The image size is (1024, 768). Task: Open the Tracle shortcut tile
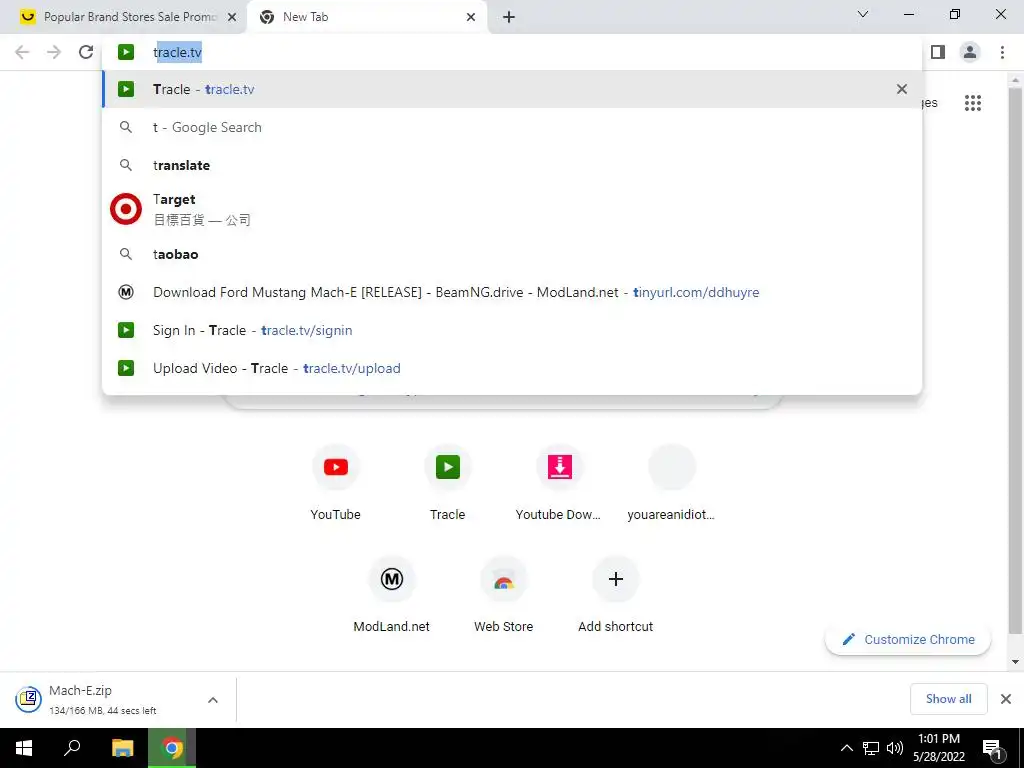[447, 483]
